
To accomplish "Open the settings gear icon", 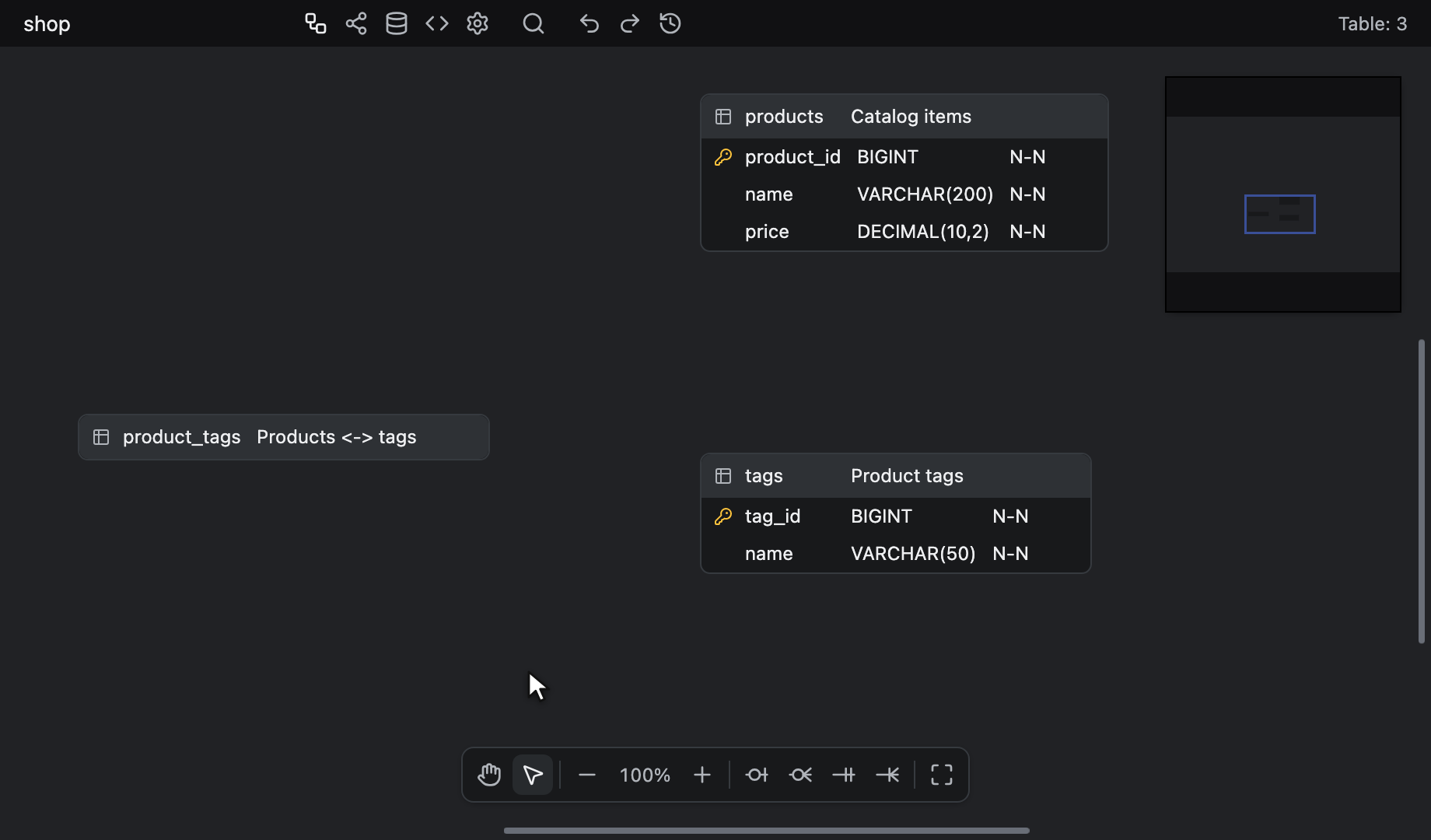I will tap(478, 23).
